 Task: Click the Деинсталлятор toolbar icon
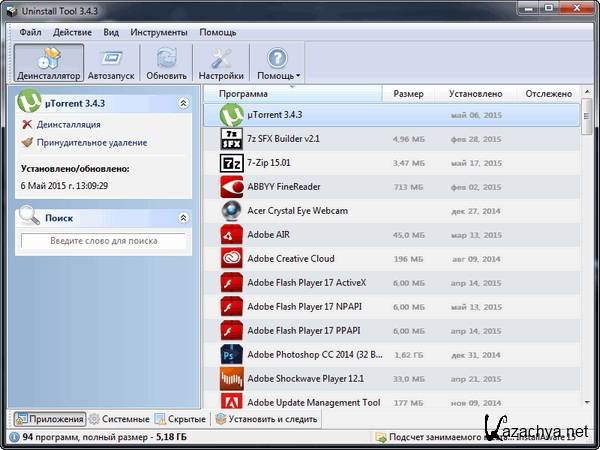pyautogui.click(x=48, y=59)
